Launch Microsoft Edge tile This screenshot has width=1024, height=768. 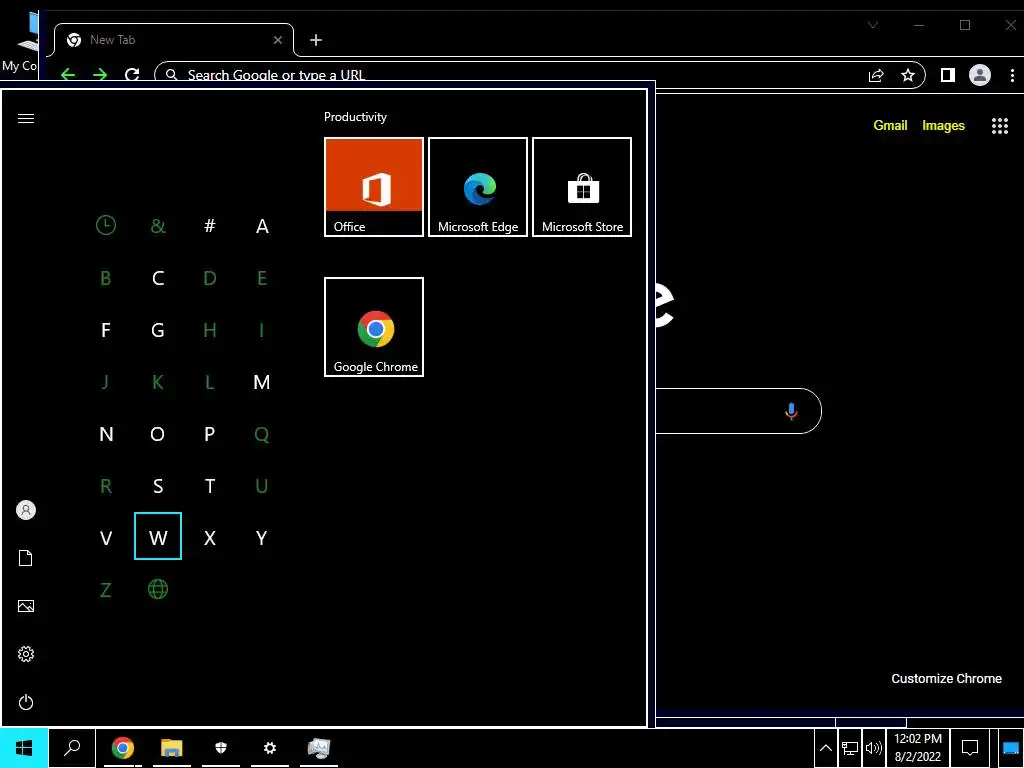click(477, 187)
